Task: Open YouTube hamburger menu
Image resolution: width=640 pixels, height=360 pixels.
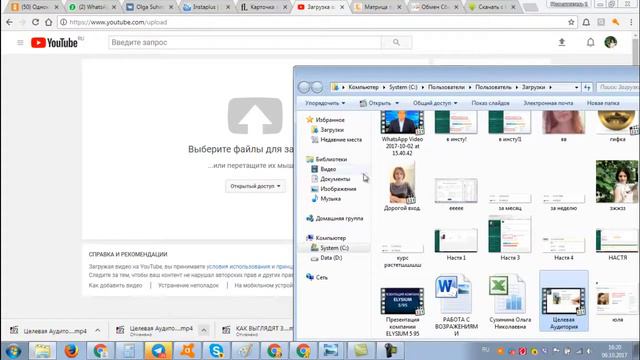Action: (20, 42)
